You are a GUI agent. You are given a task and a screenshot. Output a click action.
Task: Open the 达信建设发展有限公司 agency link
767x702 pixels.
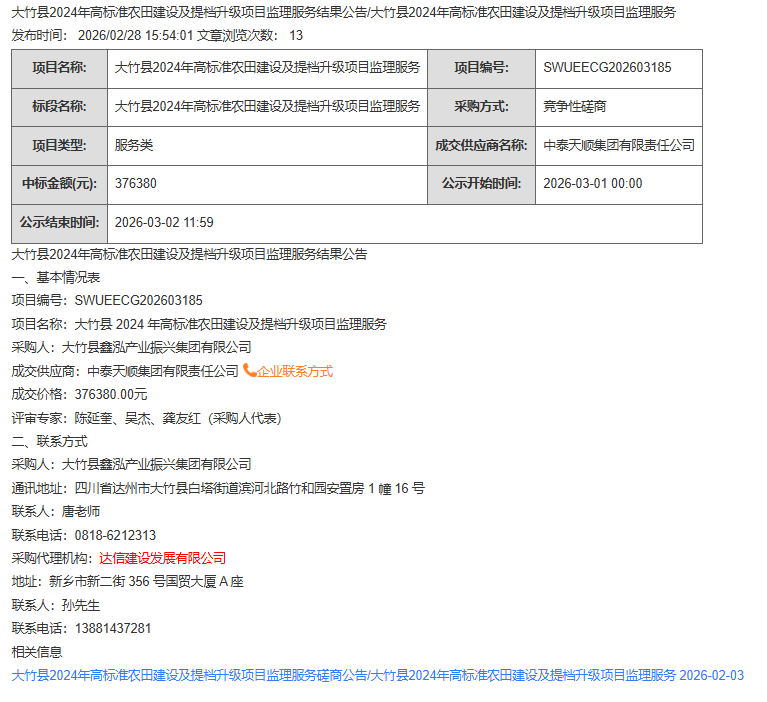click(162, 558)
